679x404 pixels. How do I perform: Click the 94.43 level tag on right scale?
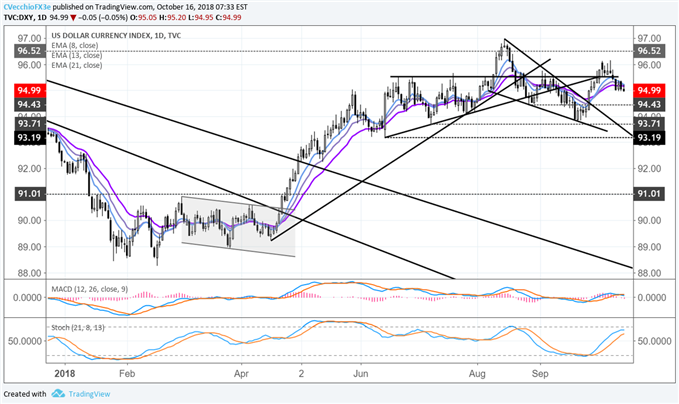(649, 104)
